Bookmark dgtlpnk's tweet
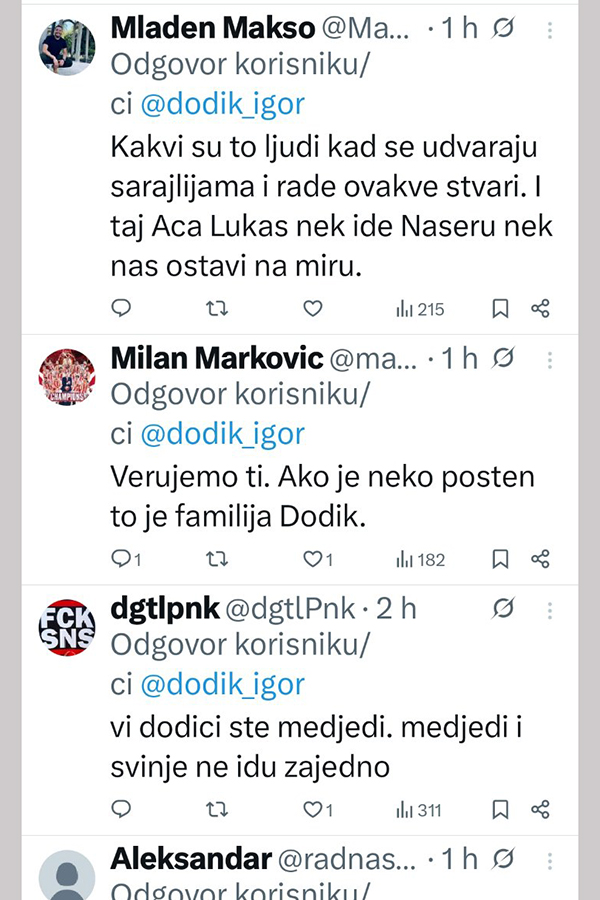 click(x=500, y=809)
